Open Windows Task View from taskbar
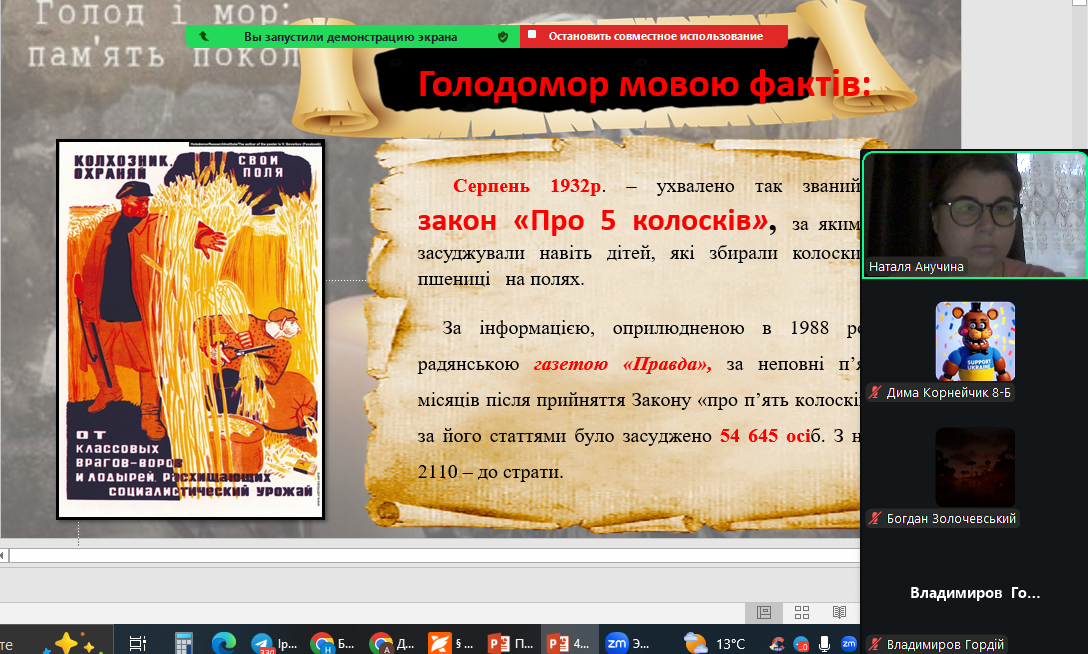 click(x=138, y=642)
